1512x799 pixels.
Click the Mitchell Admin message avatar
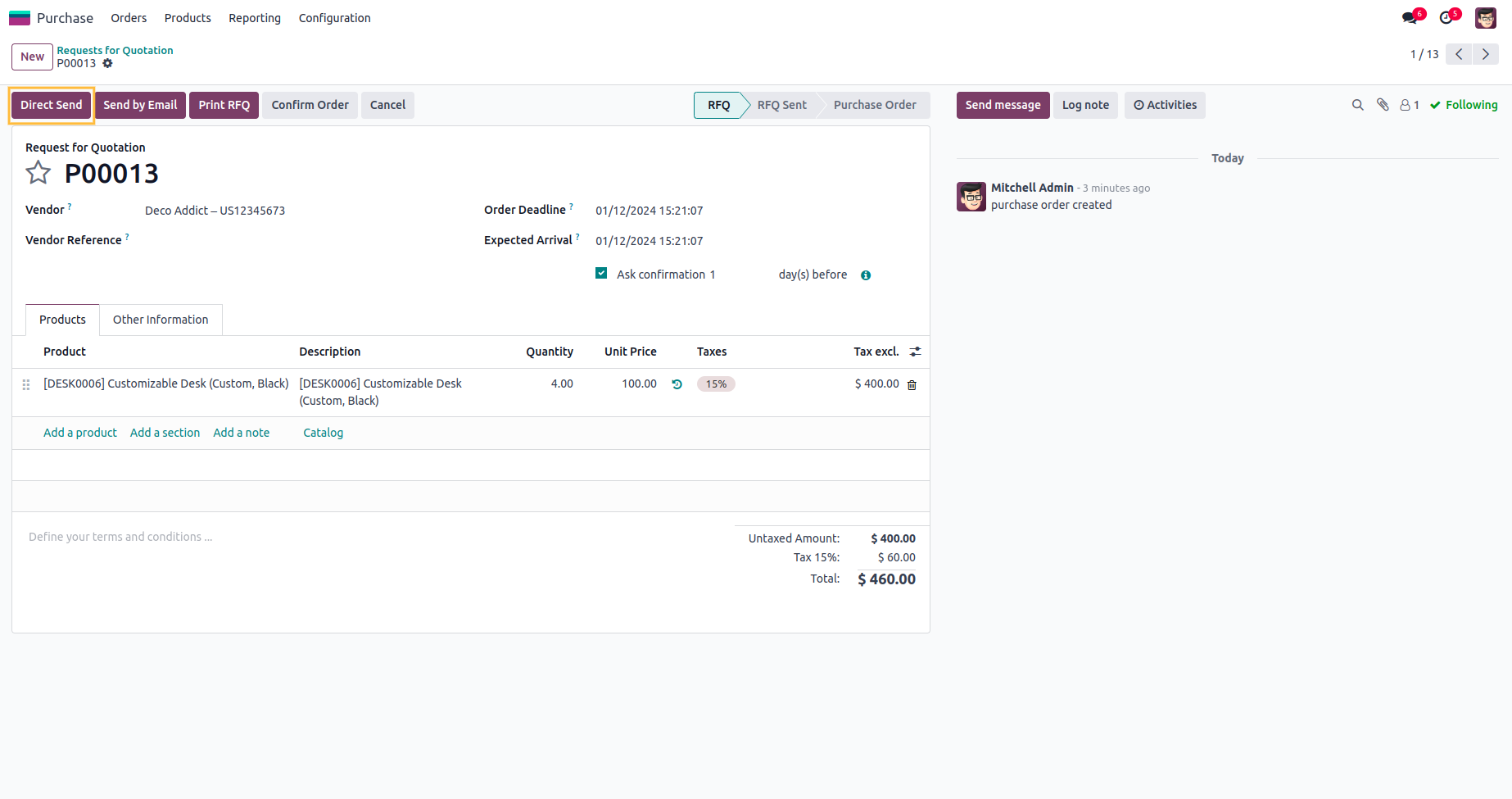point(971,197)
